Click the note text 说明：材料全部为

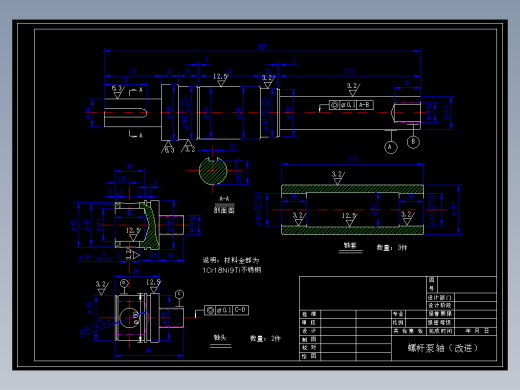tap(231, 260)
